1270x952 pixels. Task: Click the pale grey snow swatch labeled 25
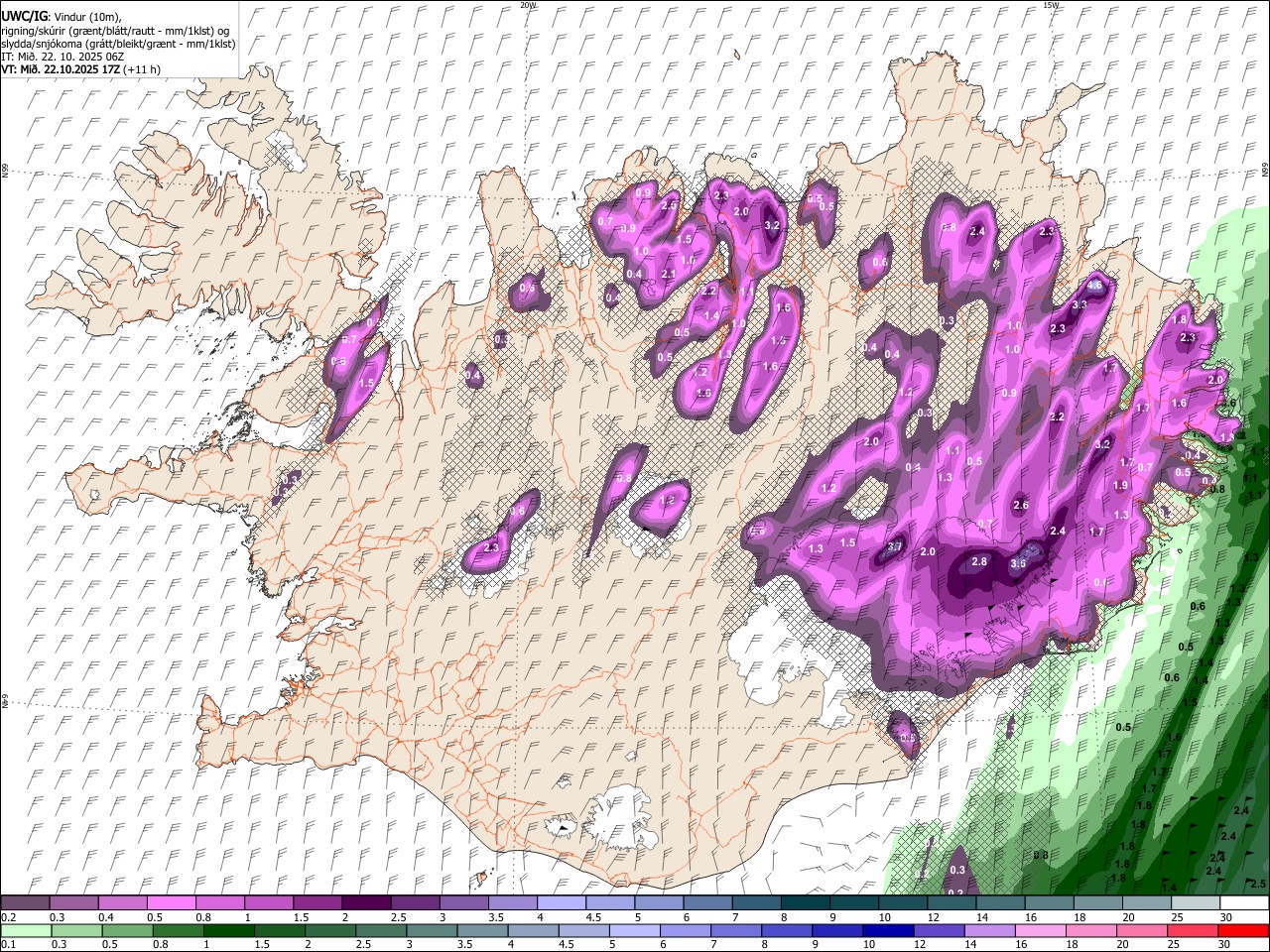click(1195, 903)
